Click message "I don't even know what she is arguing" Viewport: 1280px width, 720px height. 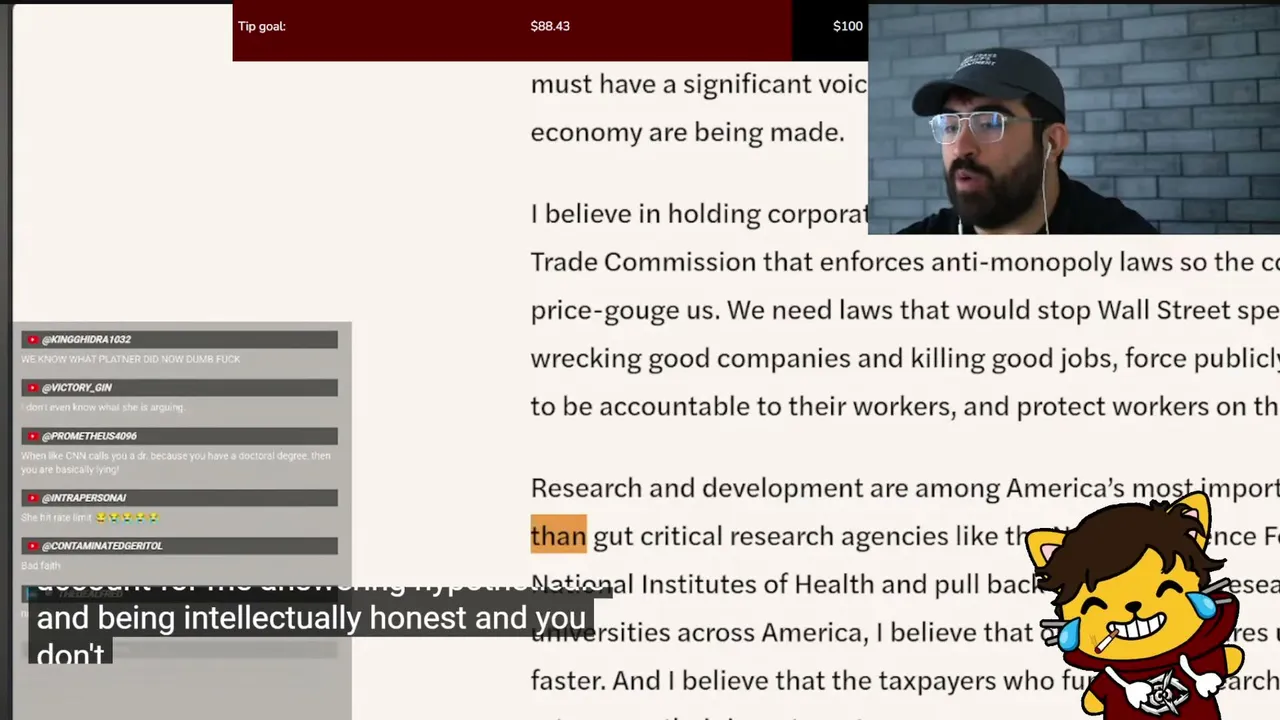(x=103, y=407)
